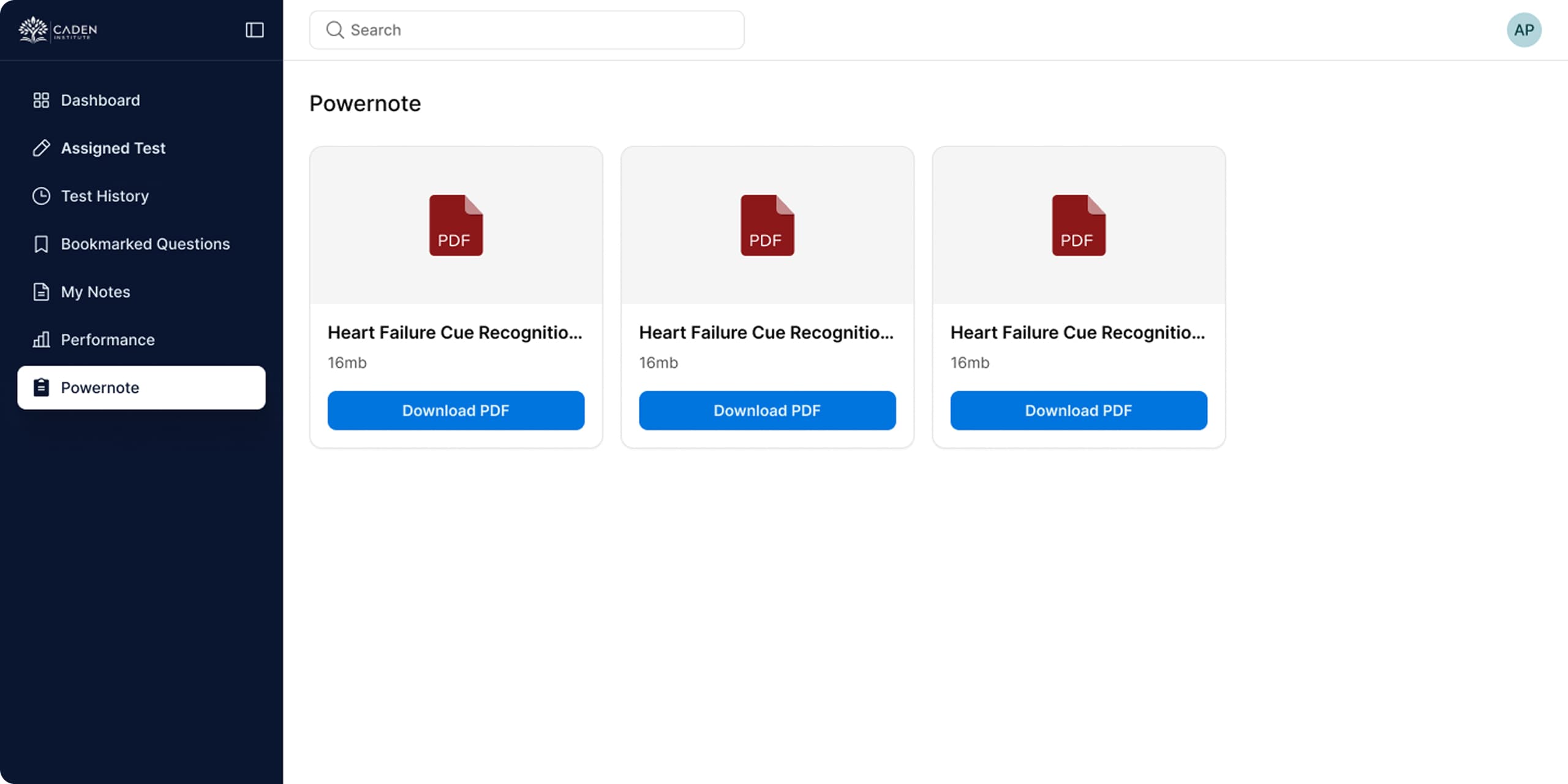Click the PDF icon on second card
This screenshot has height=784, width=1568.
point(767,225)
